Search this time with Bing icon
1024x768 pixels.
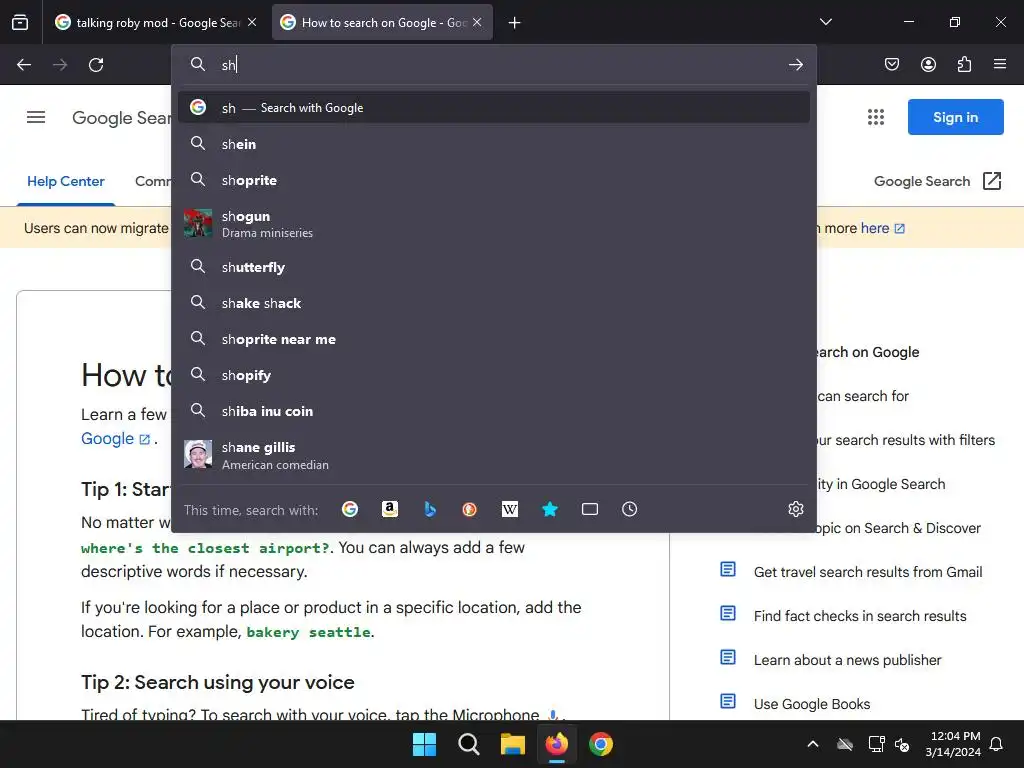pyautogui.click(x=430, y=509)
